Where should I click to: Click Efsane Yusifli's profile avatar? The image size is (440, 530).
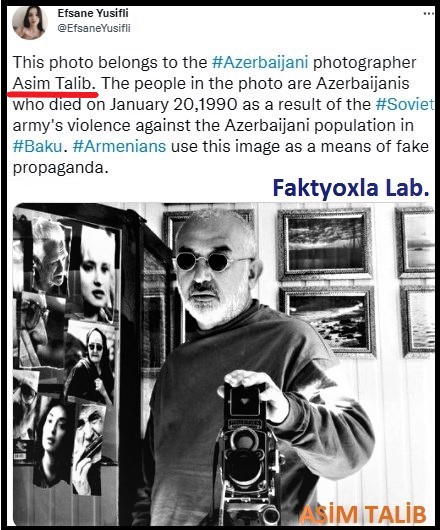30,22
